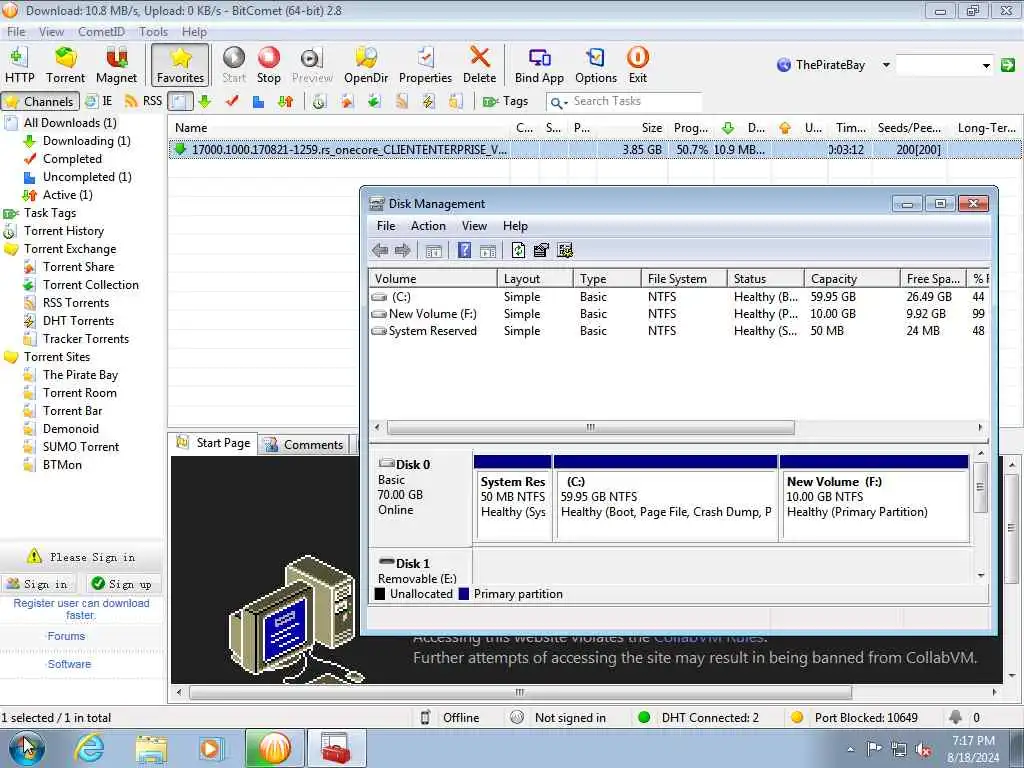Click the green search go button
The height and width of the screenshot is (768, 1024).
click(x=1008, y=65)
